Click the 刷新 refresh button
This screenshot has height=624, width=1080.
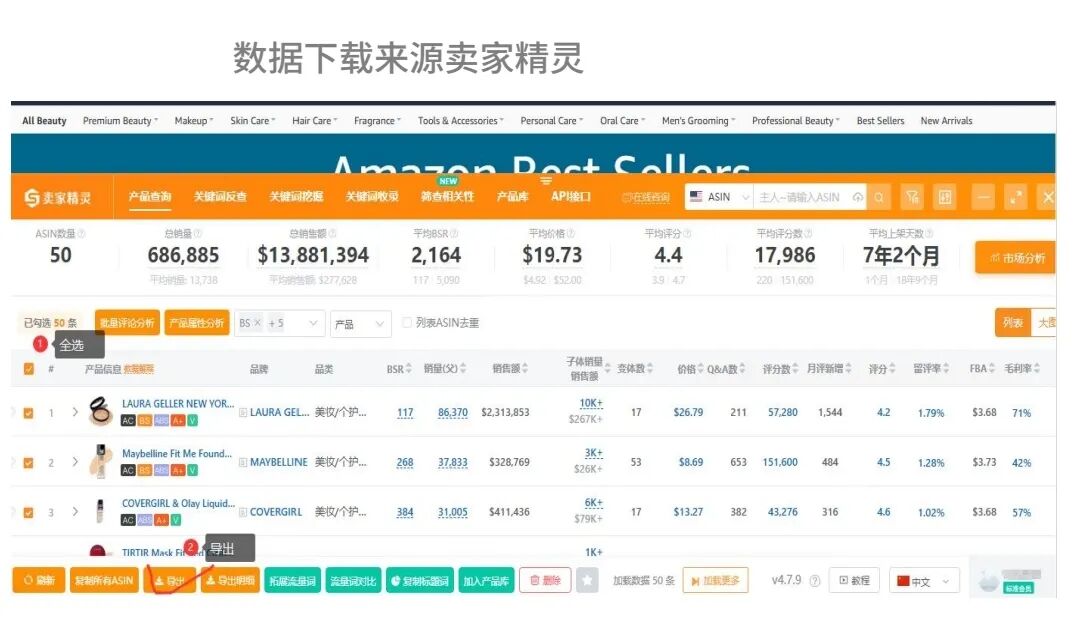pos(39,581)
